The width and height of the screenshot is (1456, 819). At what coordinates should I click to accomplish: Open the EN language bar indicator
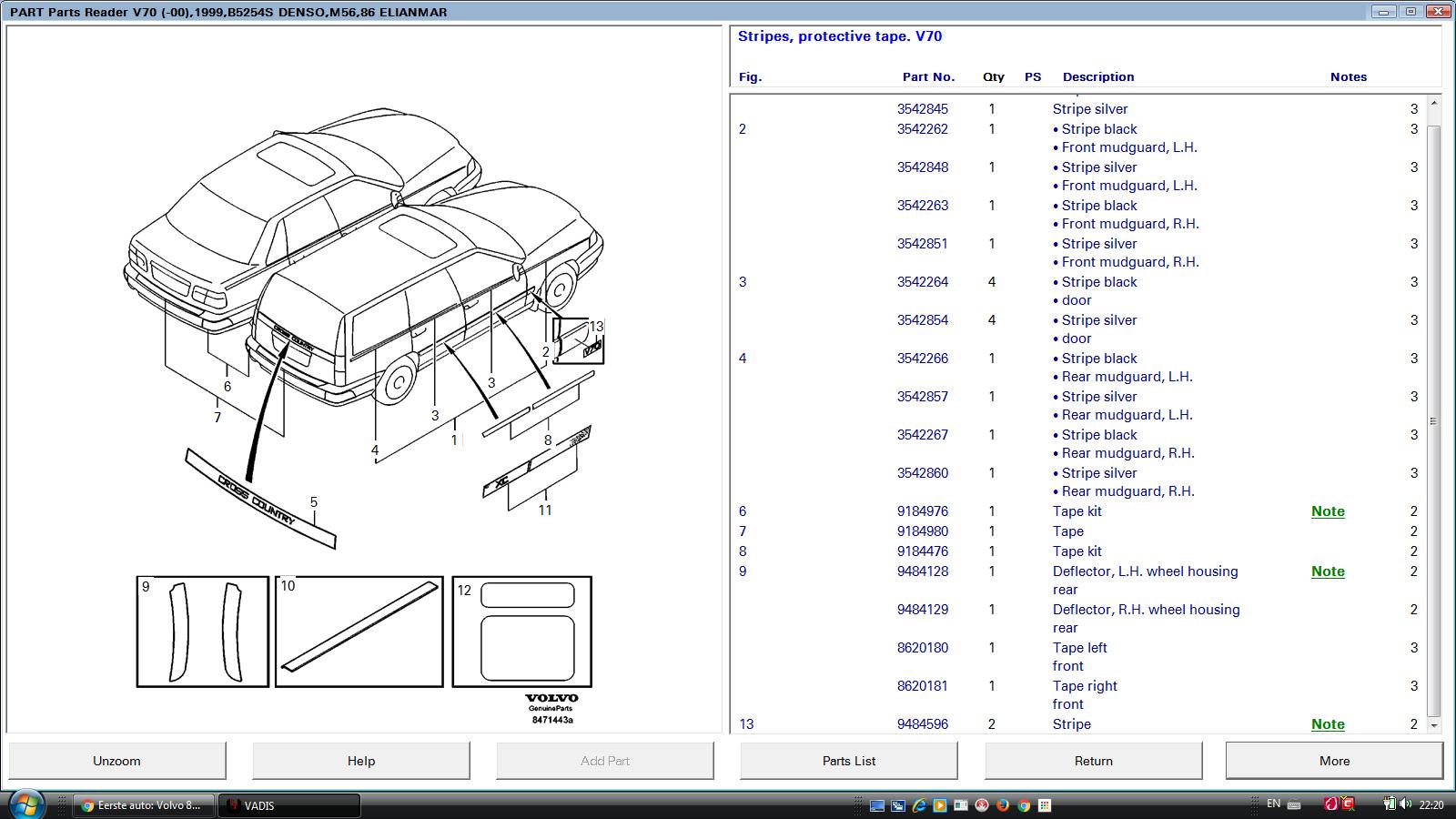[x=1273, y=804]
